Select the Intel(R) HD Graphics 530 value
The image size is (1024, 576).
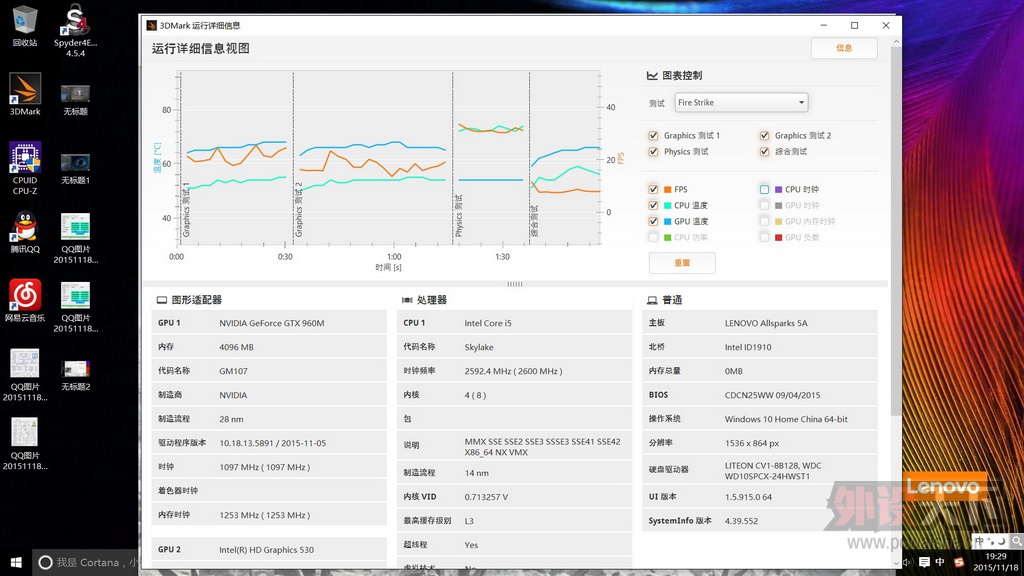pos(266,550)
